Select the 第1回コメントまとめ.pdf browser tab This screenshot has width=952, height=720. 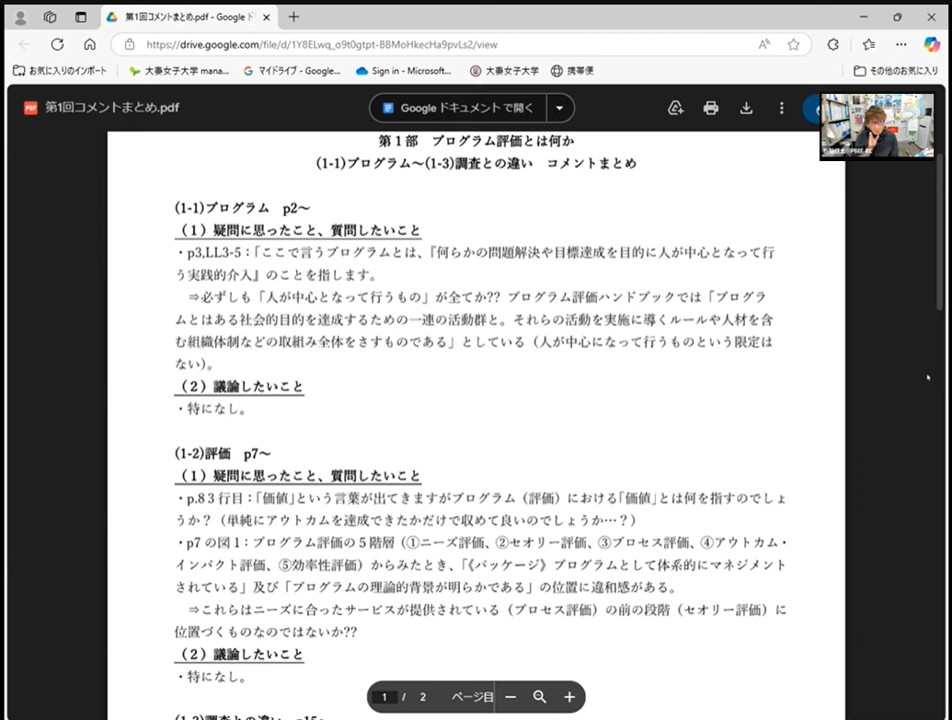click(185, 17)
